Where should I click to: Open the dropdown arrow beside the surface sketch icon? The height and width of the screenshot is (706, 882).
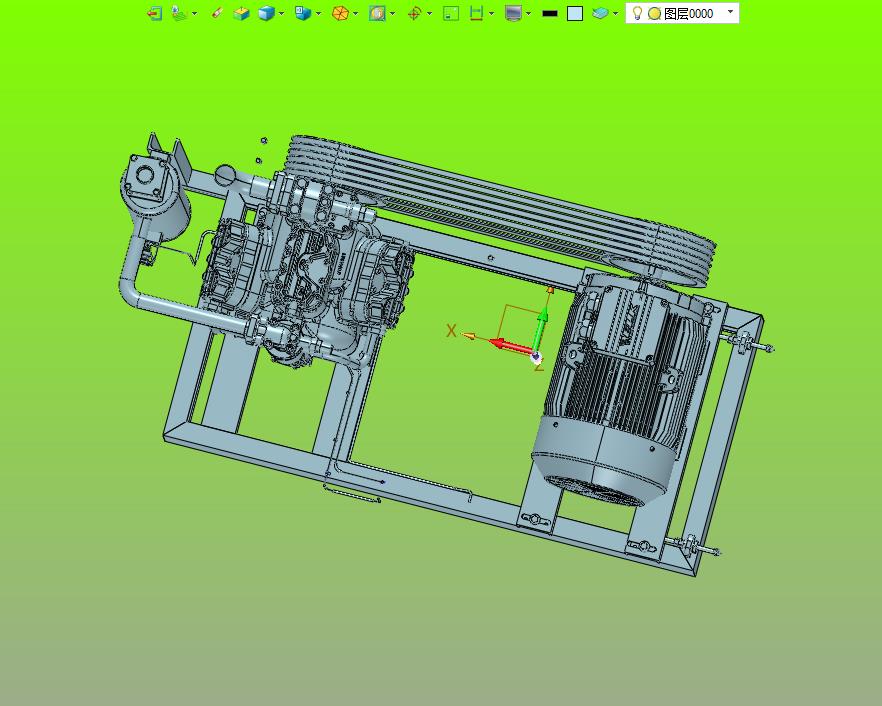pos(195,14)
